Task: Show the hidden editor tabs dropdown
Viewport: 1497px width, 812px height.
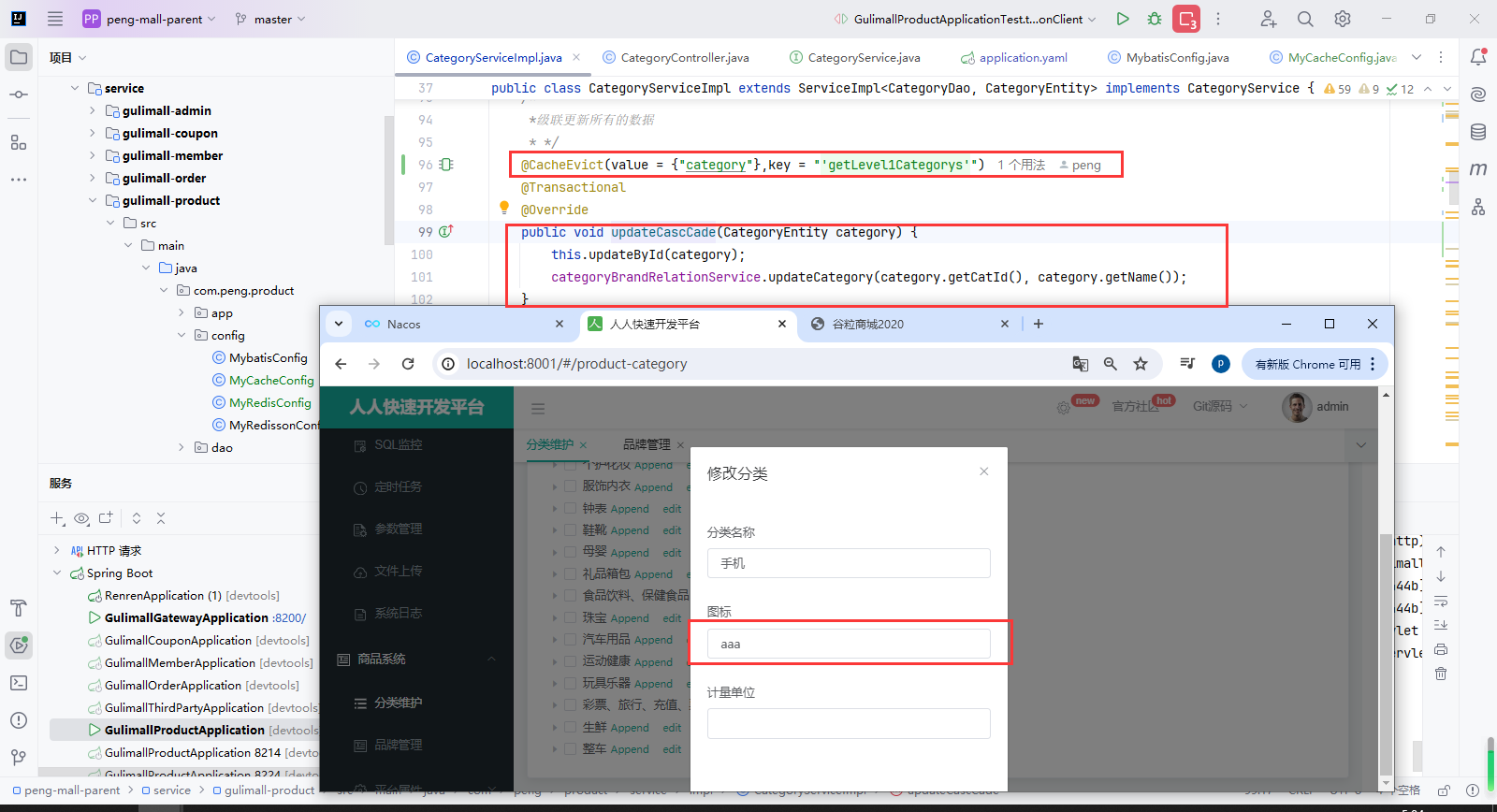Action: tap(1417, 57)
